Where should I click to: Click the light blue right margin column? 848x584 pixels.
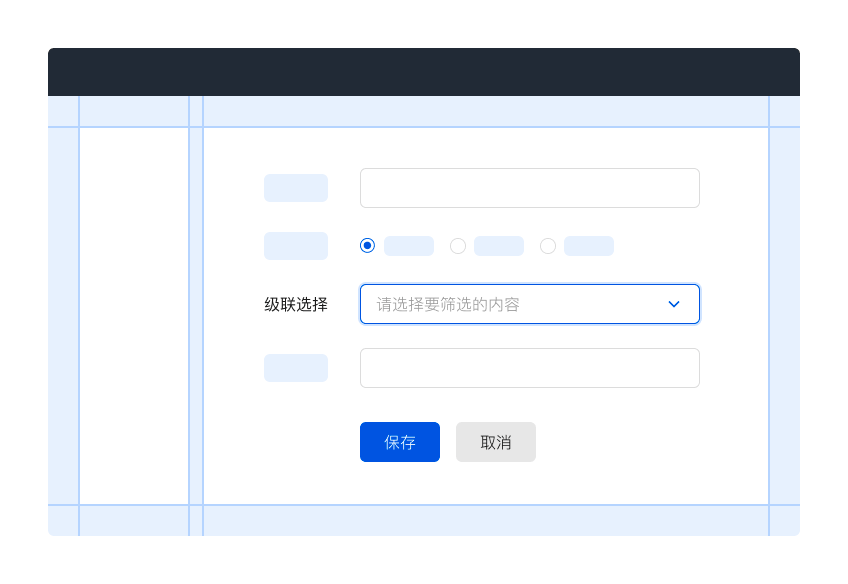pyautogui.click(x=784, y=316)
